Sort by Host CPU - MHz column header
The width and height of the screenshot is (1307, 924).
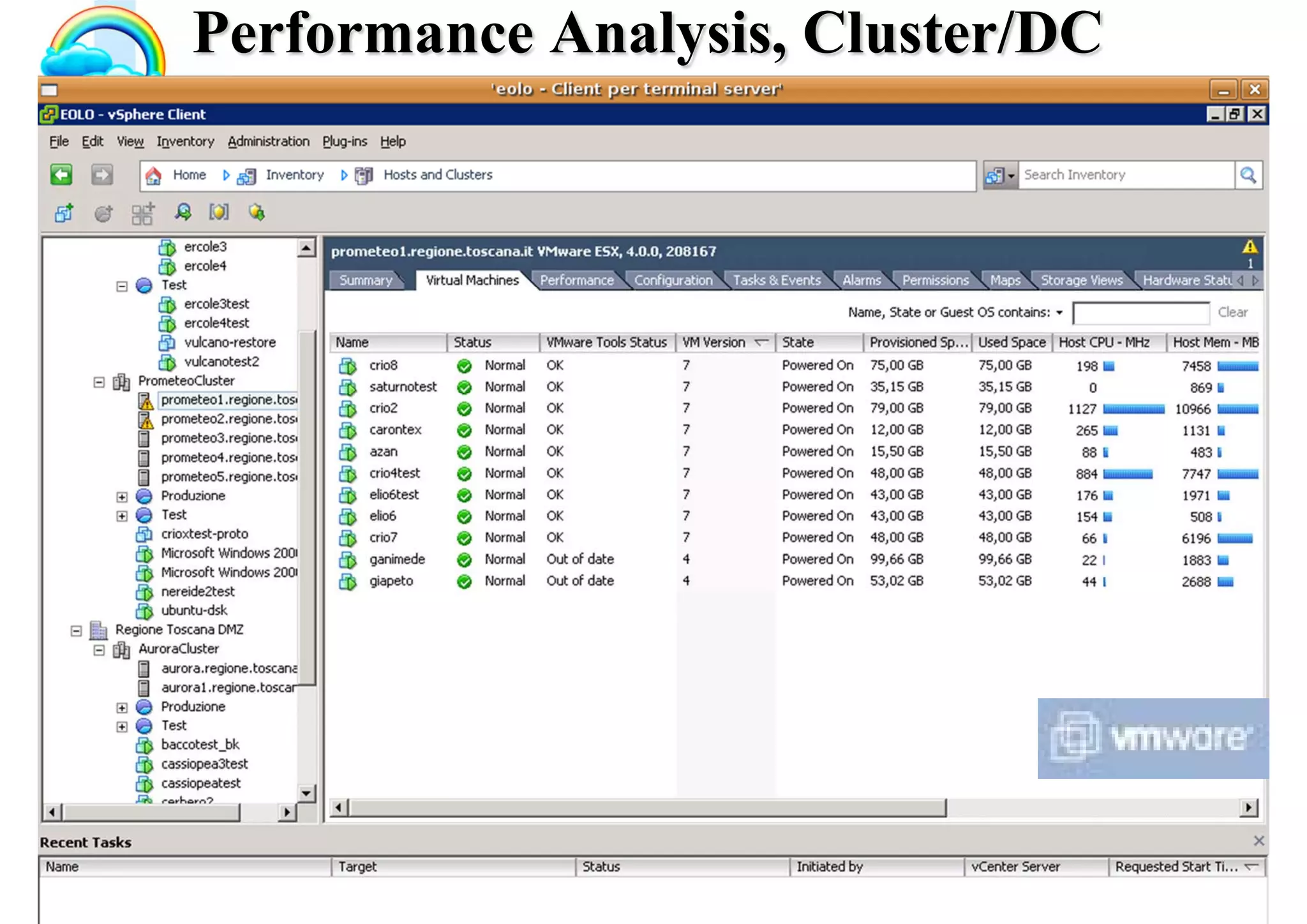click(1109, 343)
